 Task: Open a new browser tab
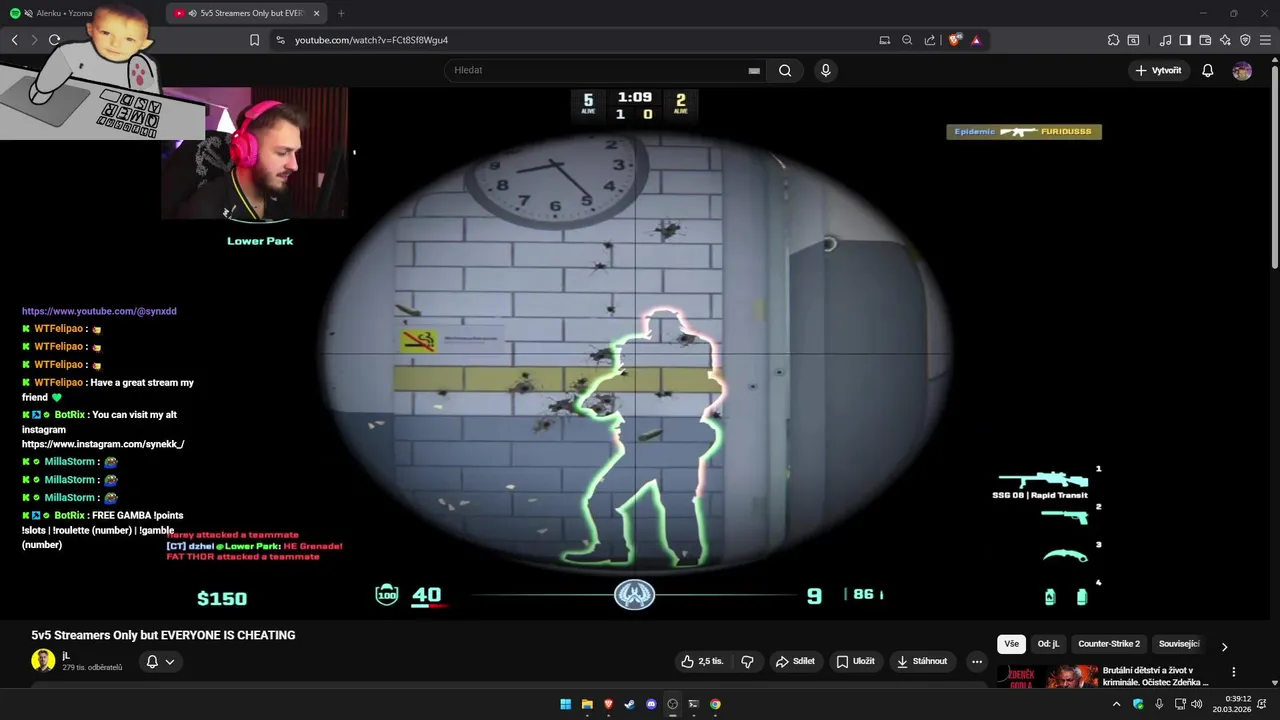point(341,13)
